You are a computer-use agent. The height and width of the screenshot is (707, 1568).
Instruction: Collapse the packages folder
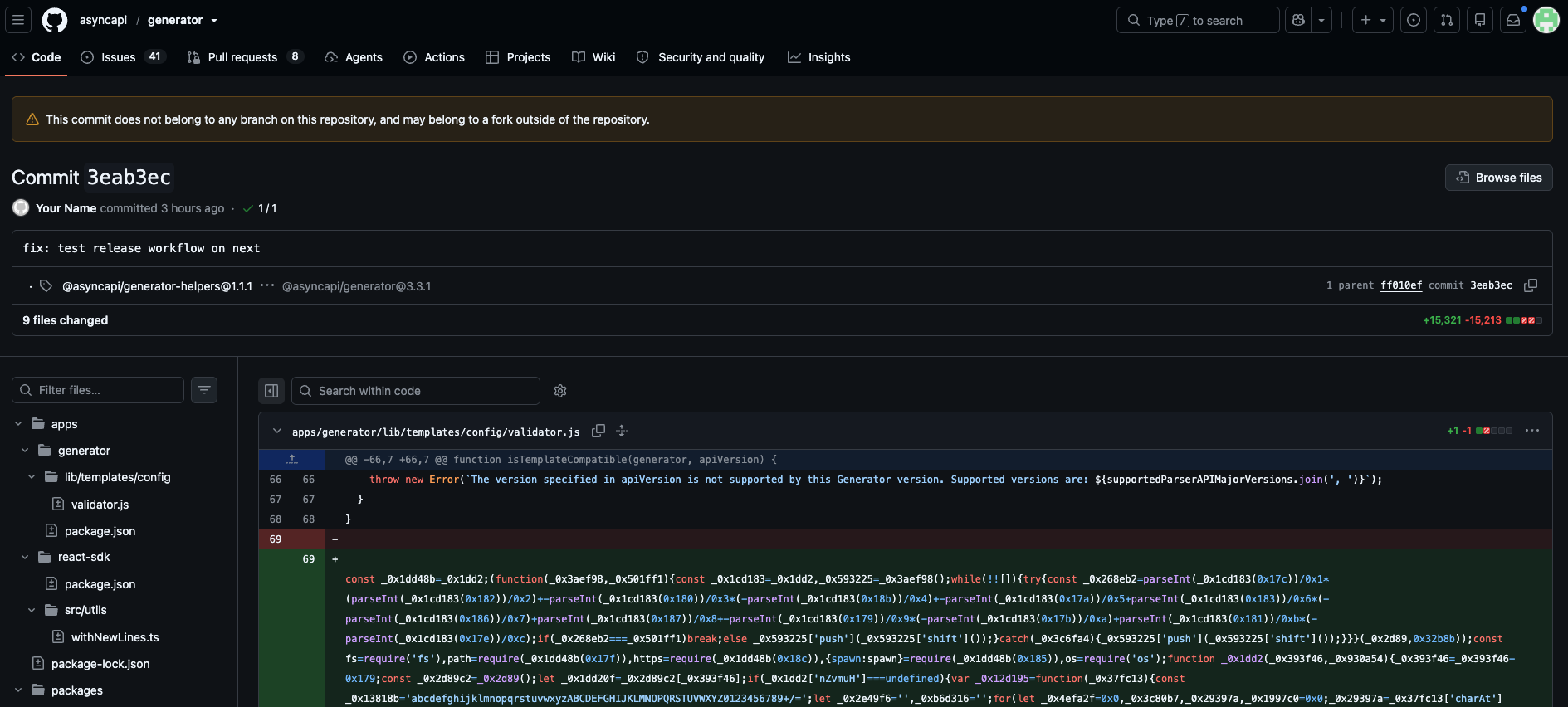(x=18, y=690)
